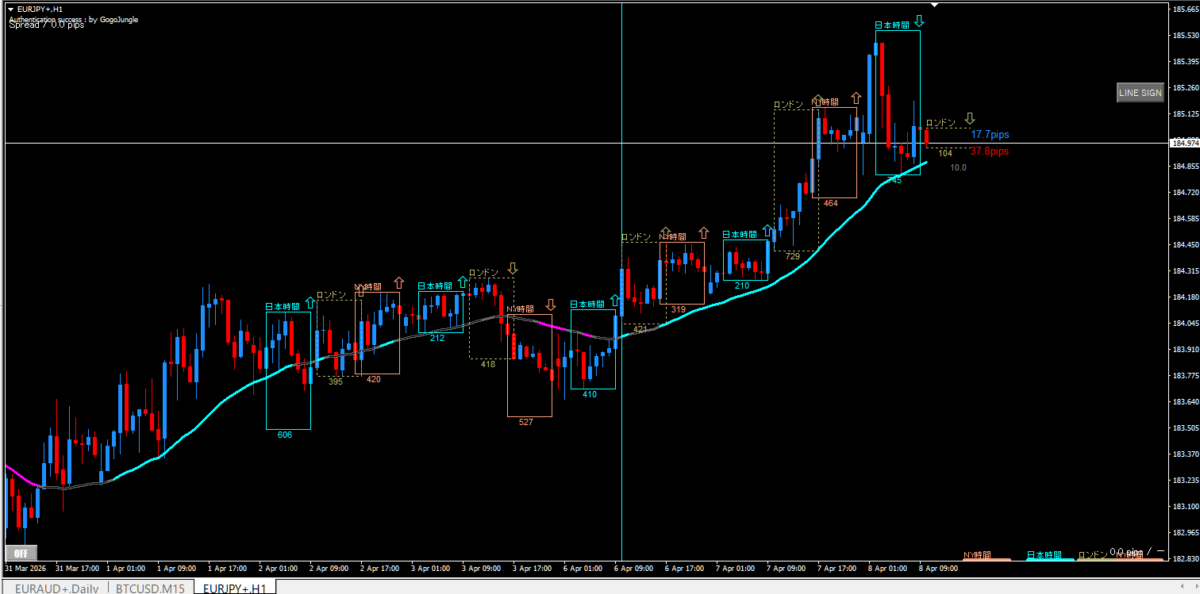
Task: Click the red 37.8pips label
Action: [x=989, y=152]
